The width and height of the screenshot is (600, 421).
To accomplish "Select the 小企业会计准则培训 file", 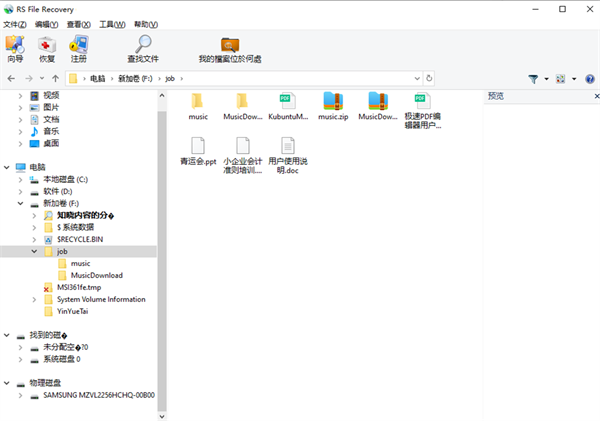I will (x=243, y=155).
